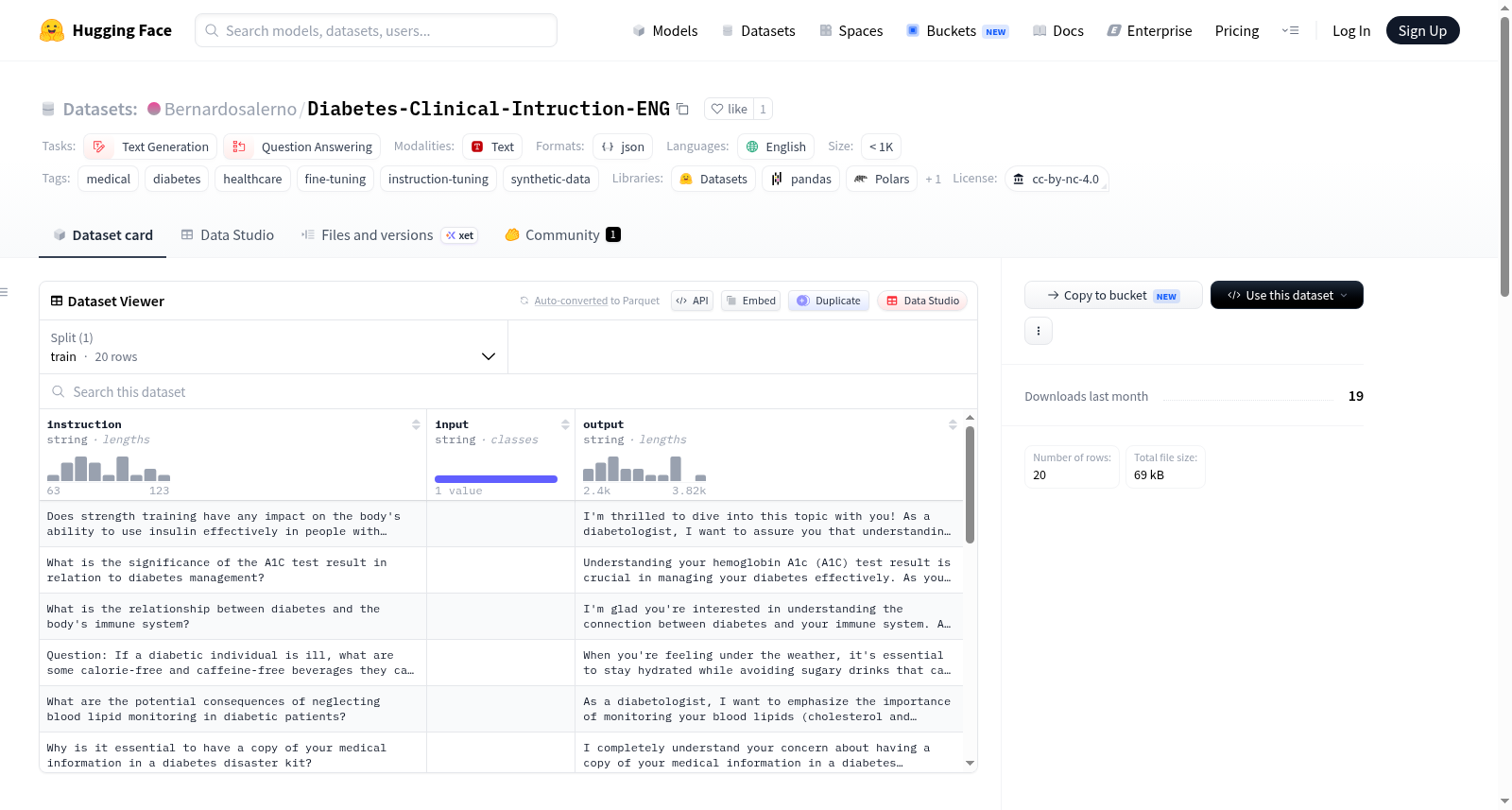This screenshot has height=810, width=1512.
Task: Open the three-dot more options button
Action: [1039, 331]
